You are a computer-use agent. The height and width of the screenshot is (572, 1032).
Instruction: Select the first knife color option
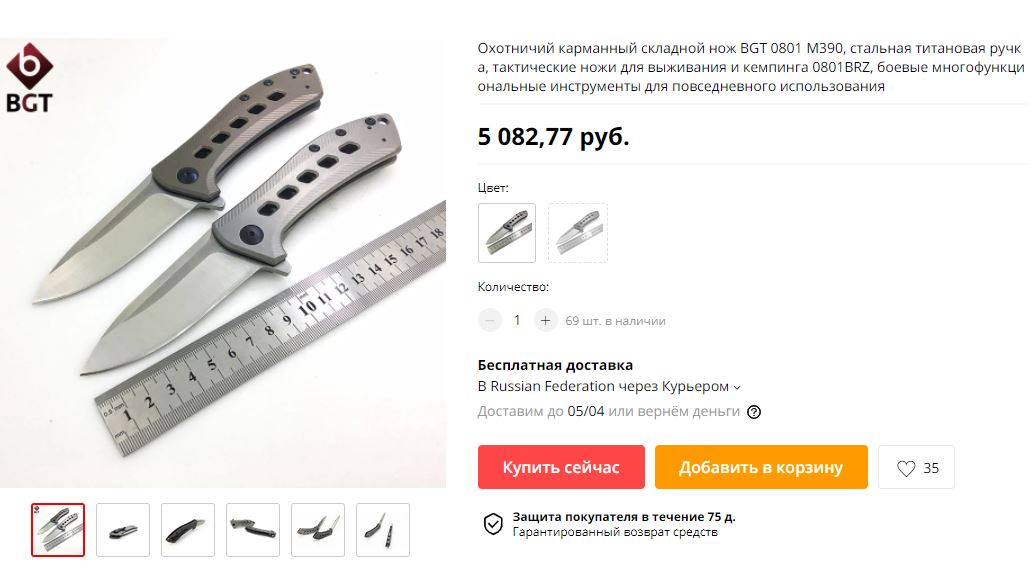click(x=507, y=233)
